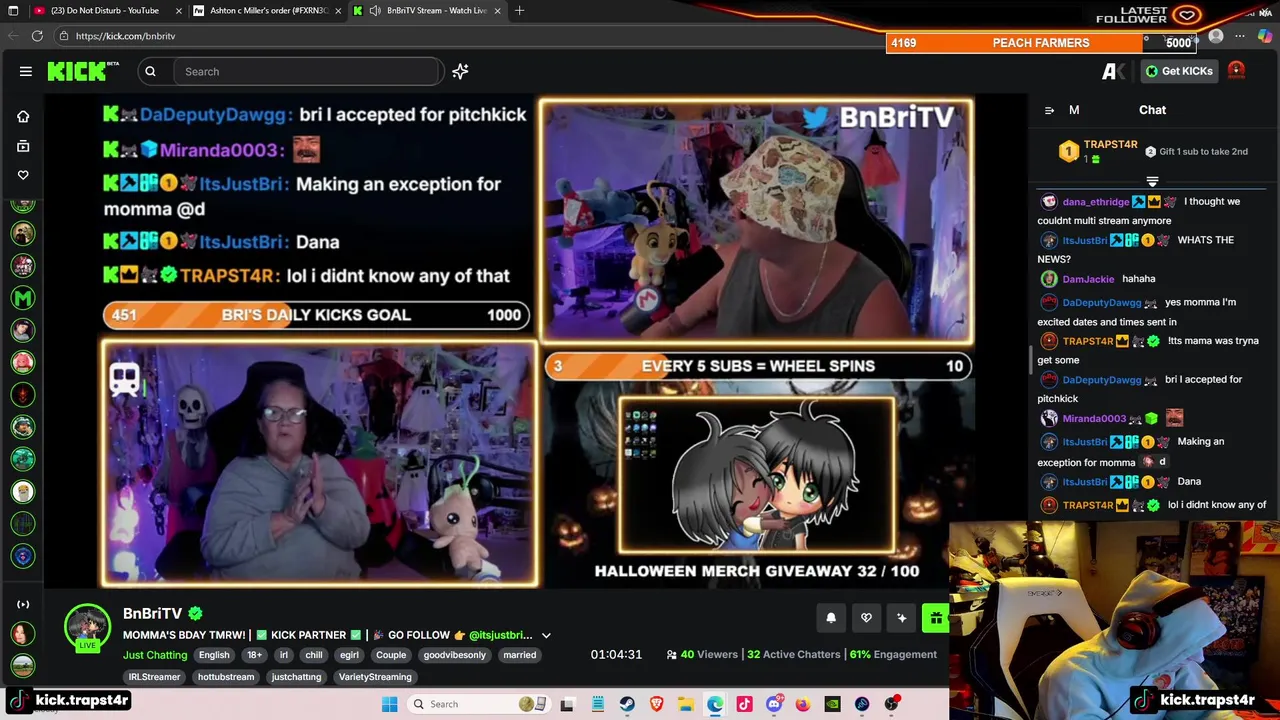Click in the Kick search field
The height and width of the screenshot is (720, 1280).
305,71
